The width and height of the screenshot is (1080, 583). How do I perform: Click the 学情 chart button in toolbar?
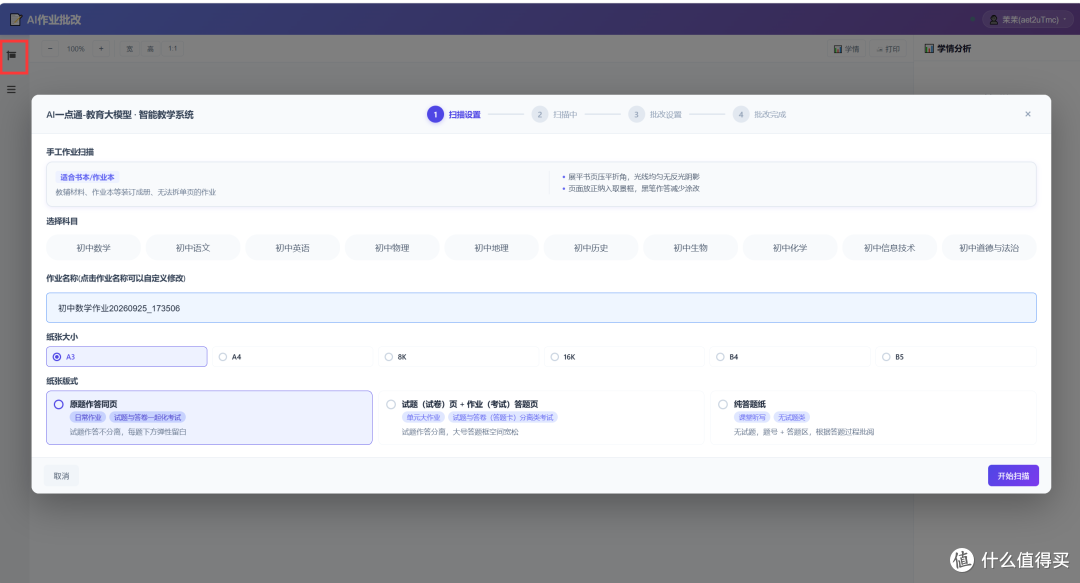point(847,49)
